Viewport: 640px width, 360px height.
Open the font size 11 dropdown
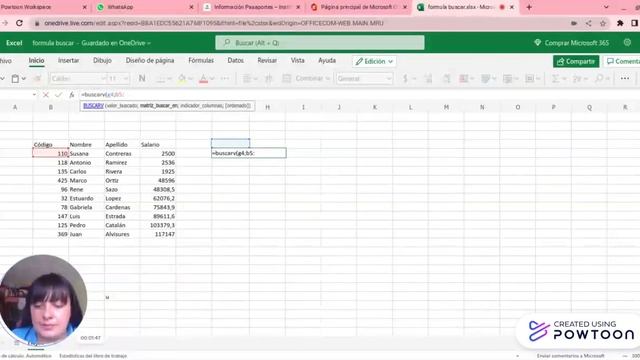(126, 78)
